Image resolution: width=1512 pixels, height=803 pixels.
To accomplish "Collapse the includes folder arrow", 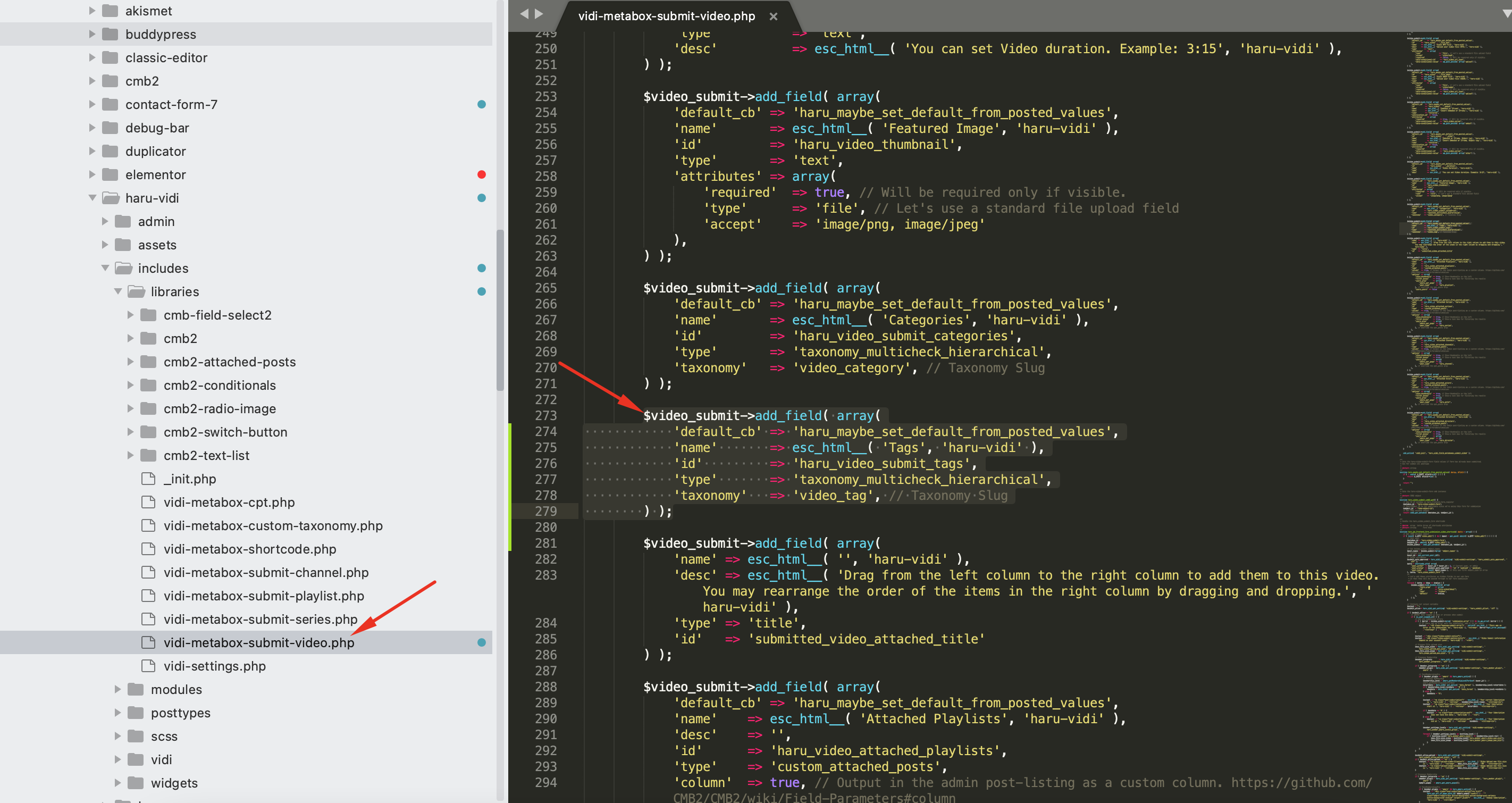I will [105, 268].
